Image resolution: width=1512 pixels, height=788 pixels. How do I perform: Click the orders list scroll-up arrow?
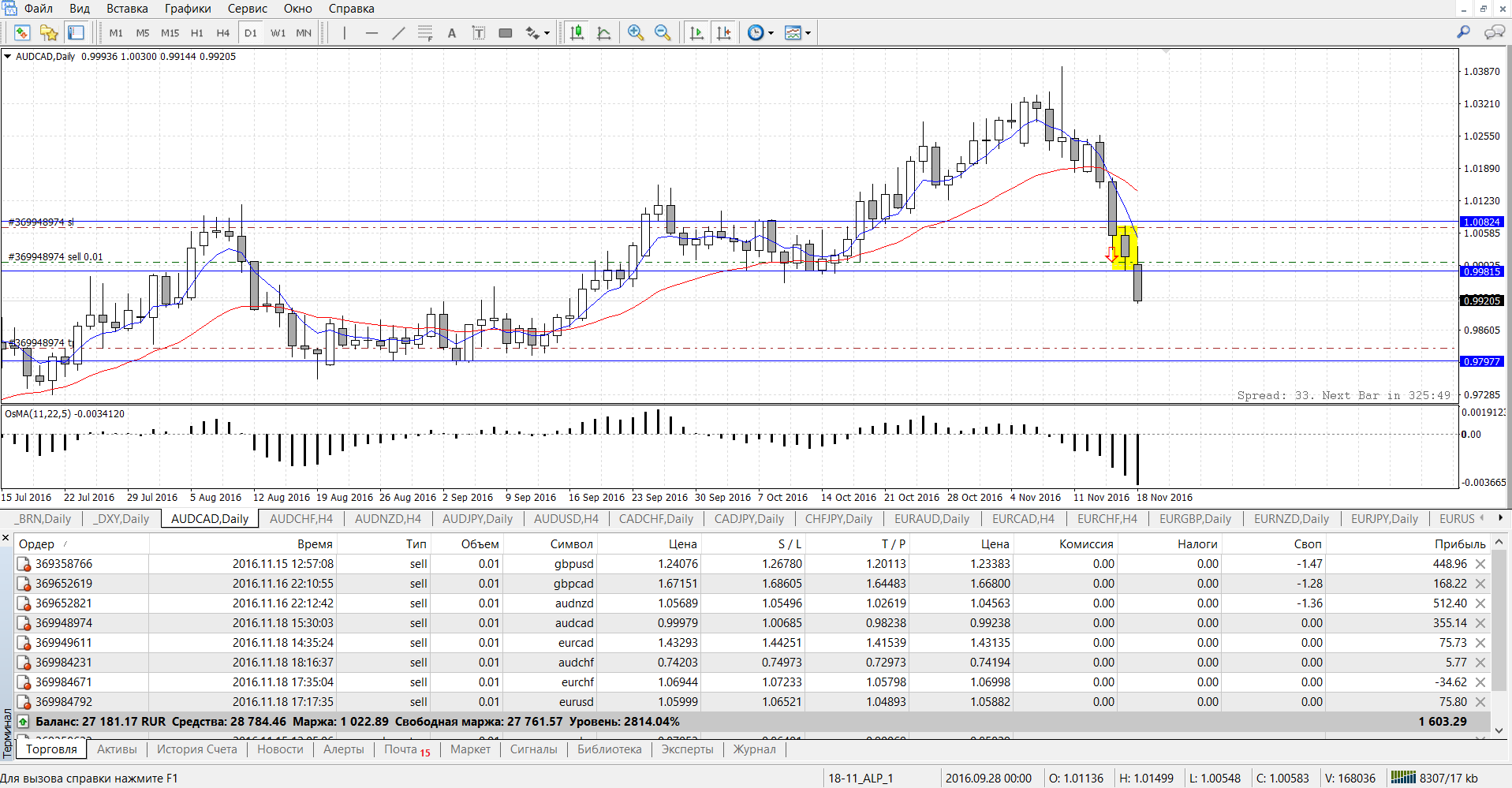tap(1499, 543)
